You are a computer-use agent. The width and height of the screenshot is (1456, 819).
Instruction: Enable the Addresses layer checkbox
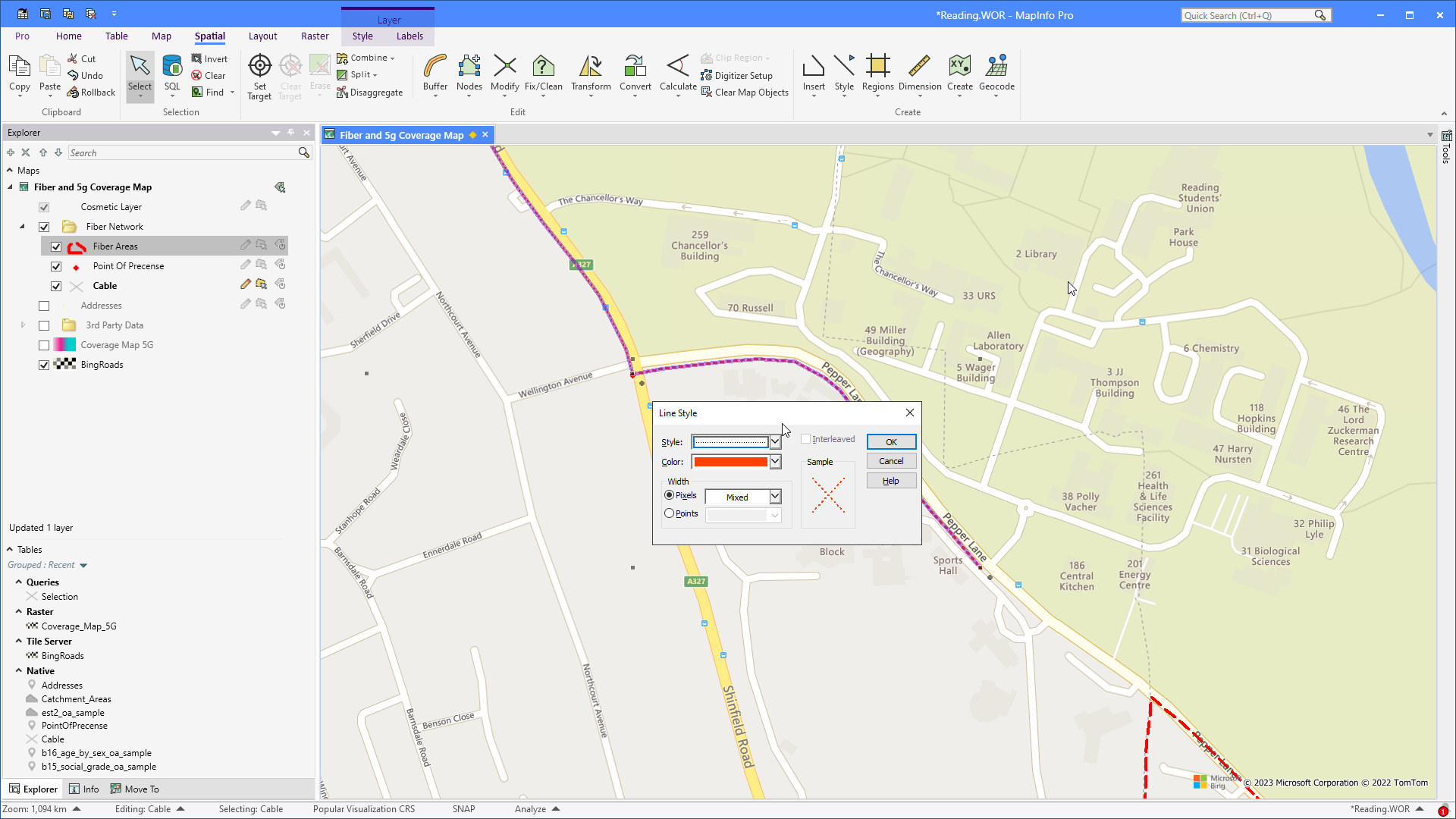pos(44,306)
